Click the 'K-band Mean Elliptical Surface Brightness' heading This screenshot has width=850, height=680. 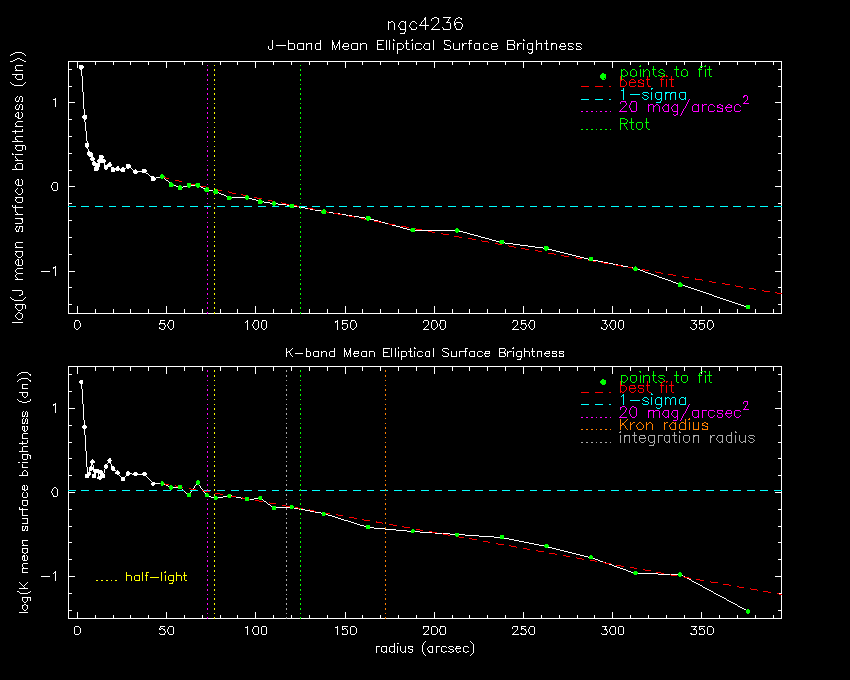425,352
